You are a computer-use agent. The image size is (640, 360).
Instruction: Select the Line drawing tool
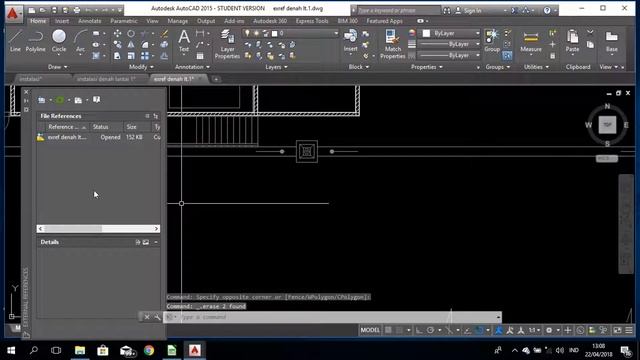coord(15,41)
